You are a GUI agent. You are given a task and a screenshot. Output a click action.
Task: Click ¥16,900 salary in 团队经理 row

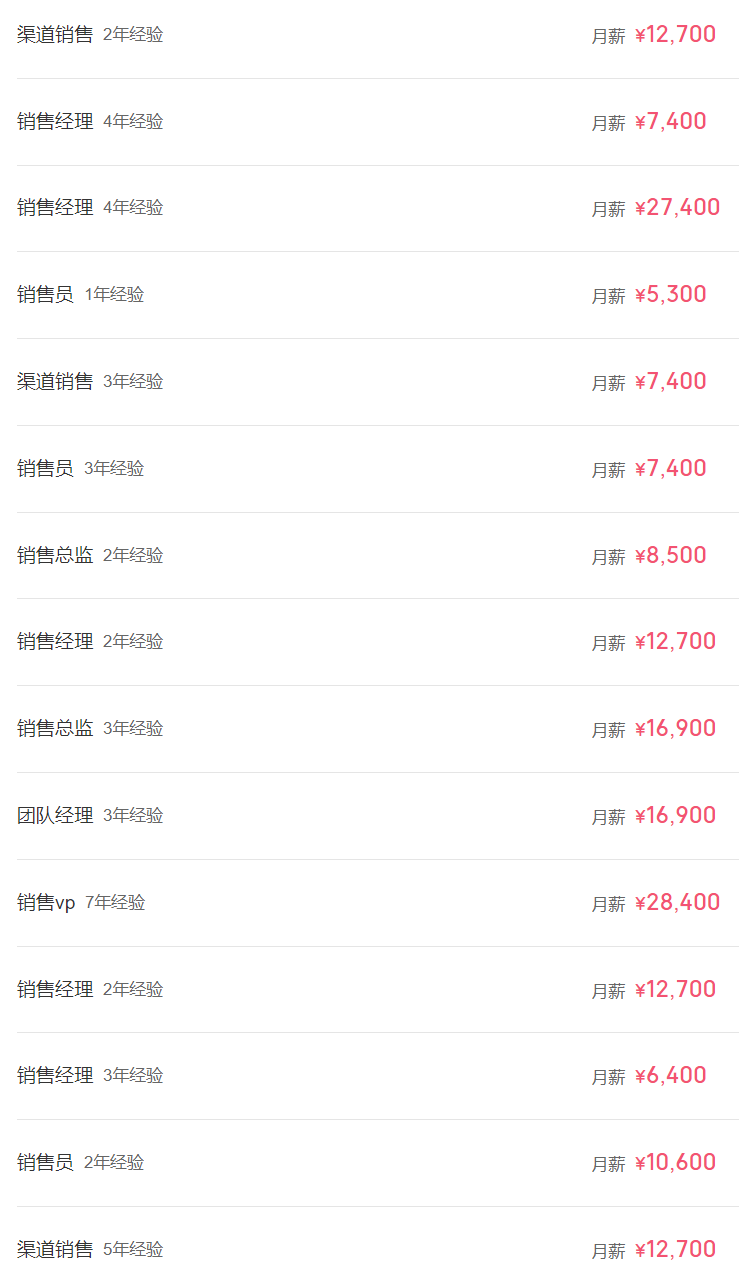tap(675, 816)
